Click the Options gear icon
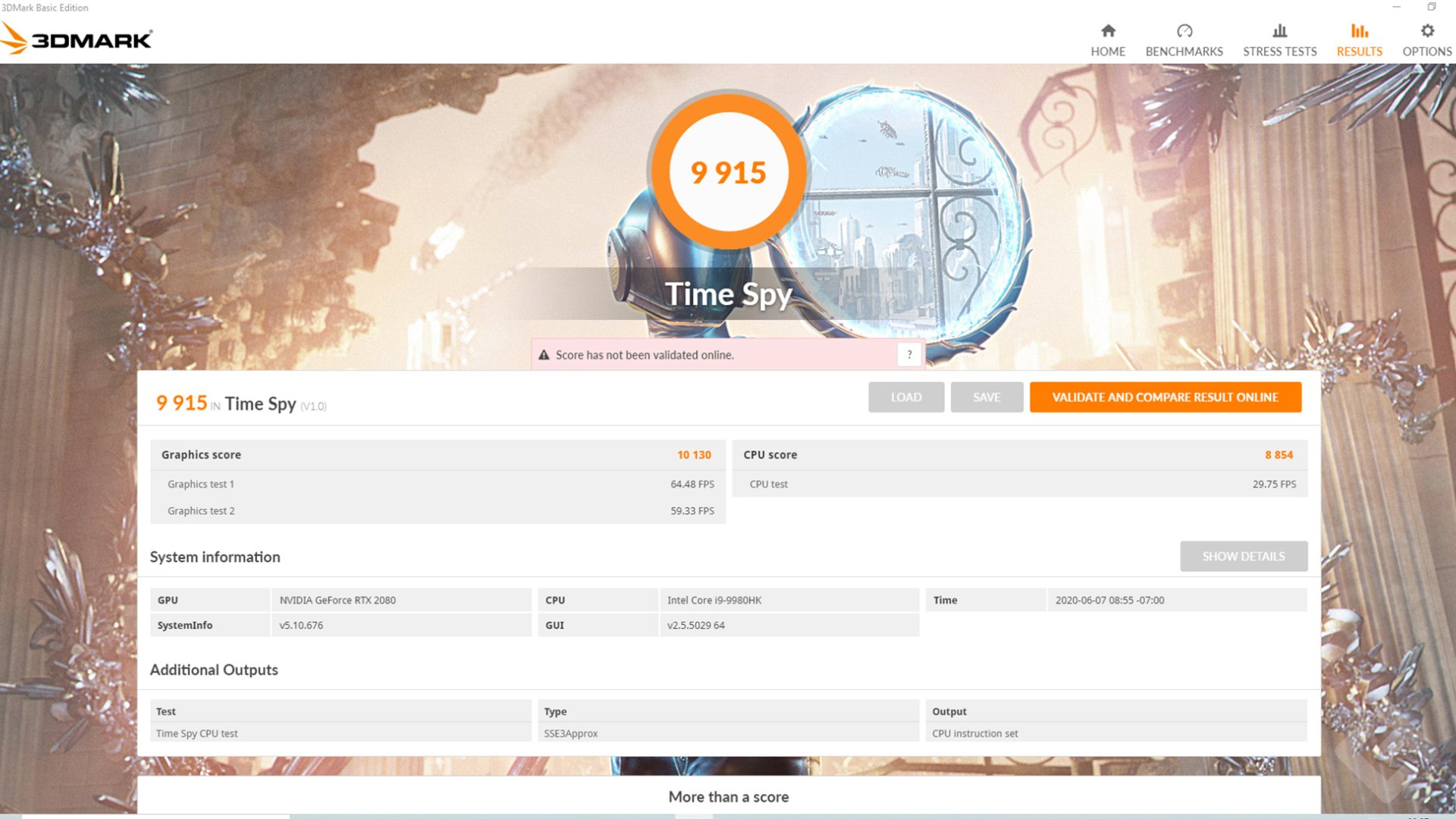The height and width of the screenshot is (819, 1456). pos(1427,31)
